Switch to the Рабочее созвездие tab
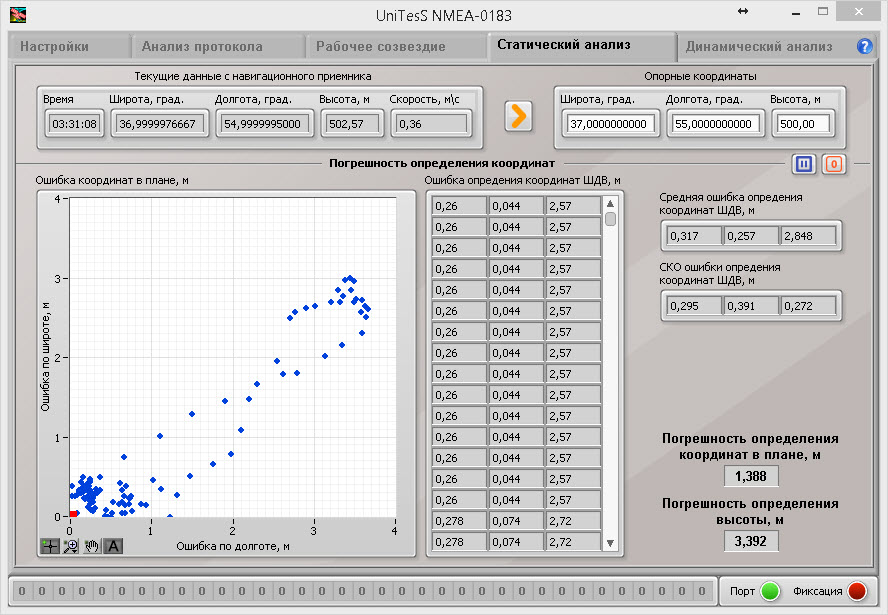Image resolution: width=888 pixels, height=615 pixels. tap(381, 46)
